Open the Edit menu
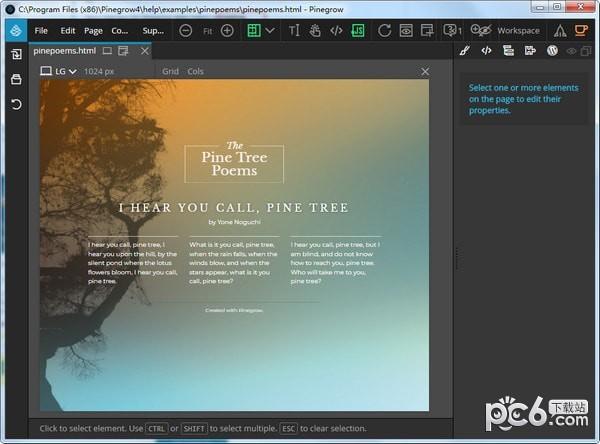This screenshot has height=444, width=600. [x=67, y=30]
